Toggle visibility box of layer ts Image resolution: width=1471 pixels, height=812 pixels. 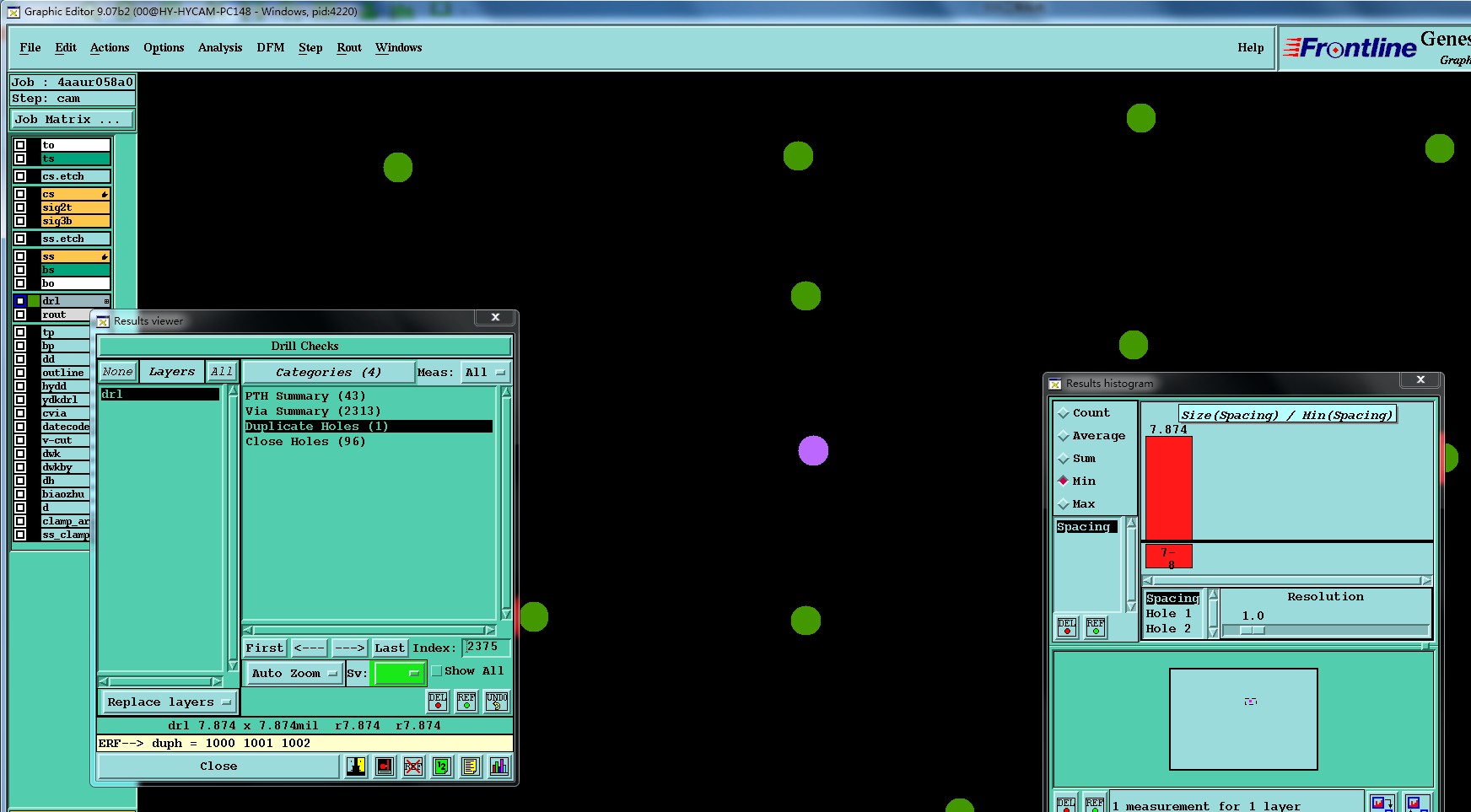click(20, 159)
